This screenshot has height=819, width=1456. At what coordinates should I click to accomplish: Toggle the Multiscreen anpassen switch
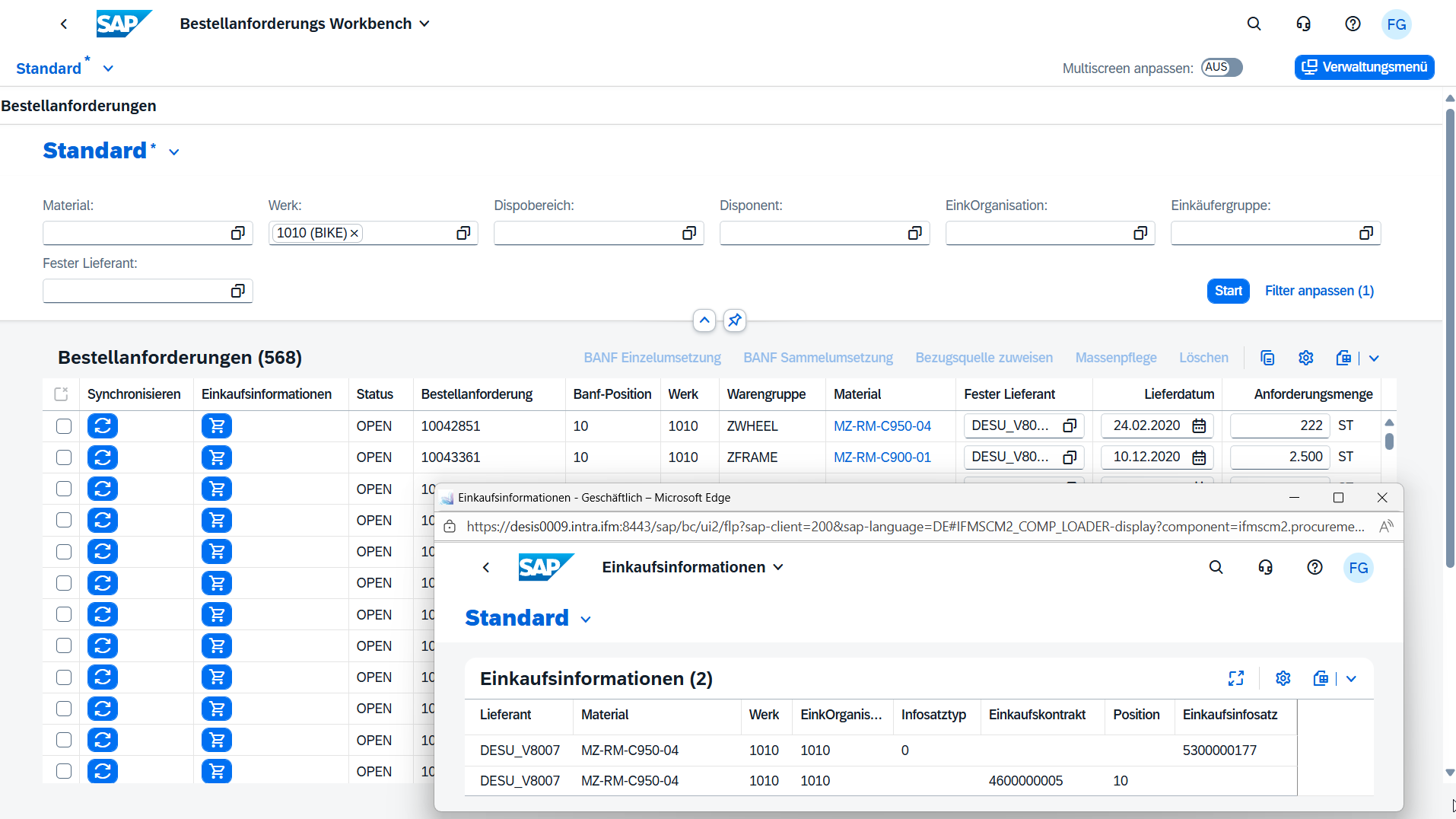point(1222,68)
